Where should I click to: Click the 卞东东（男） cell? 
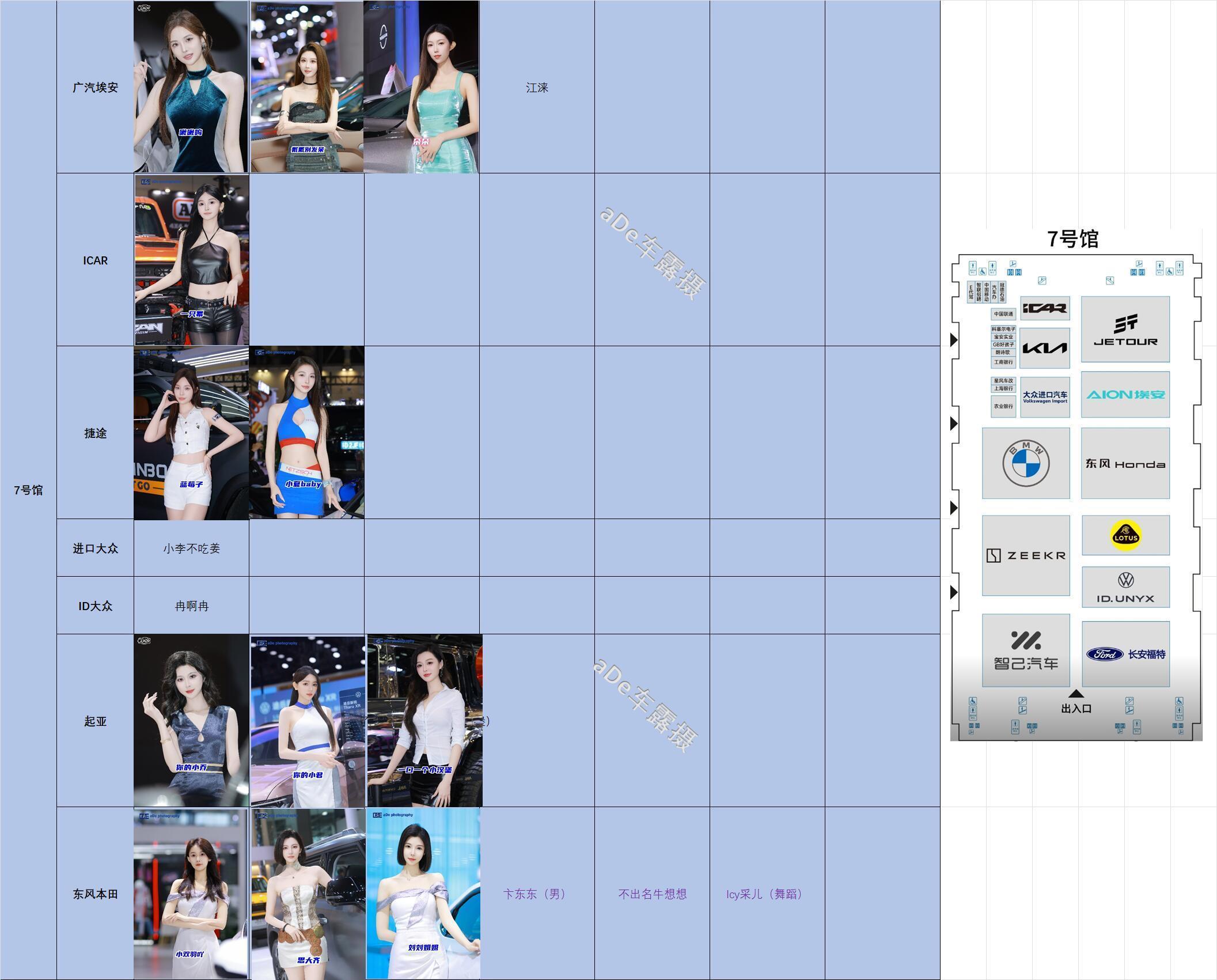click(537, 894)
